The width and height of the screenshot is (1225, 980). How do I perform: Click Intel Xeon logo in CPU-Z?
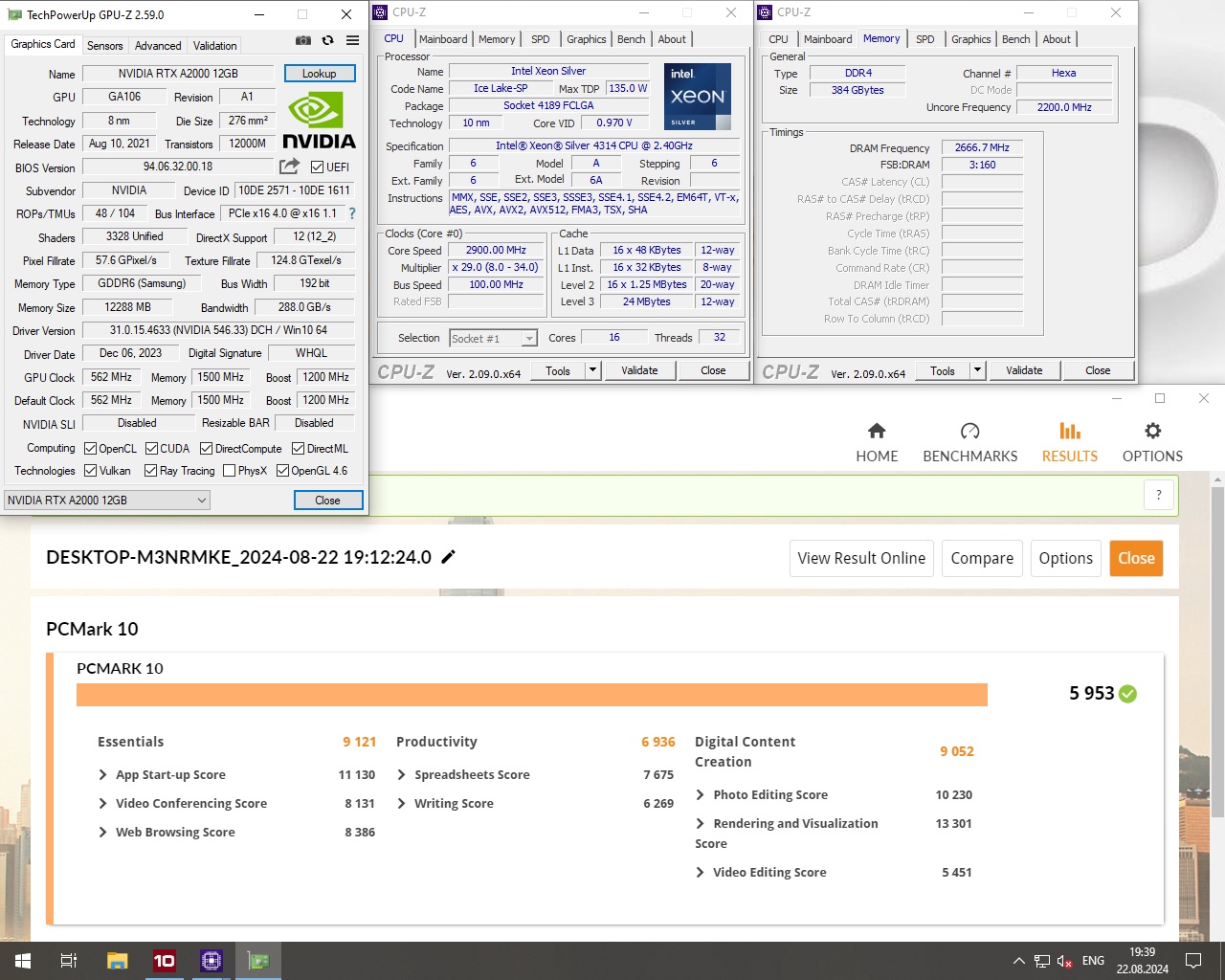(698, 97)
